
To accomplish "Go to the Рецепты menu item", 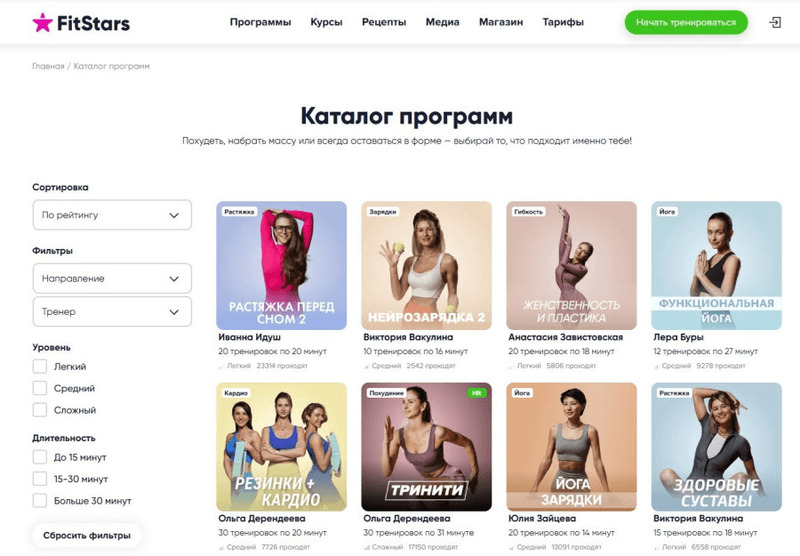I will coord(384,22).
